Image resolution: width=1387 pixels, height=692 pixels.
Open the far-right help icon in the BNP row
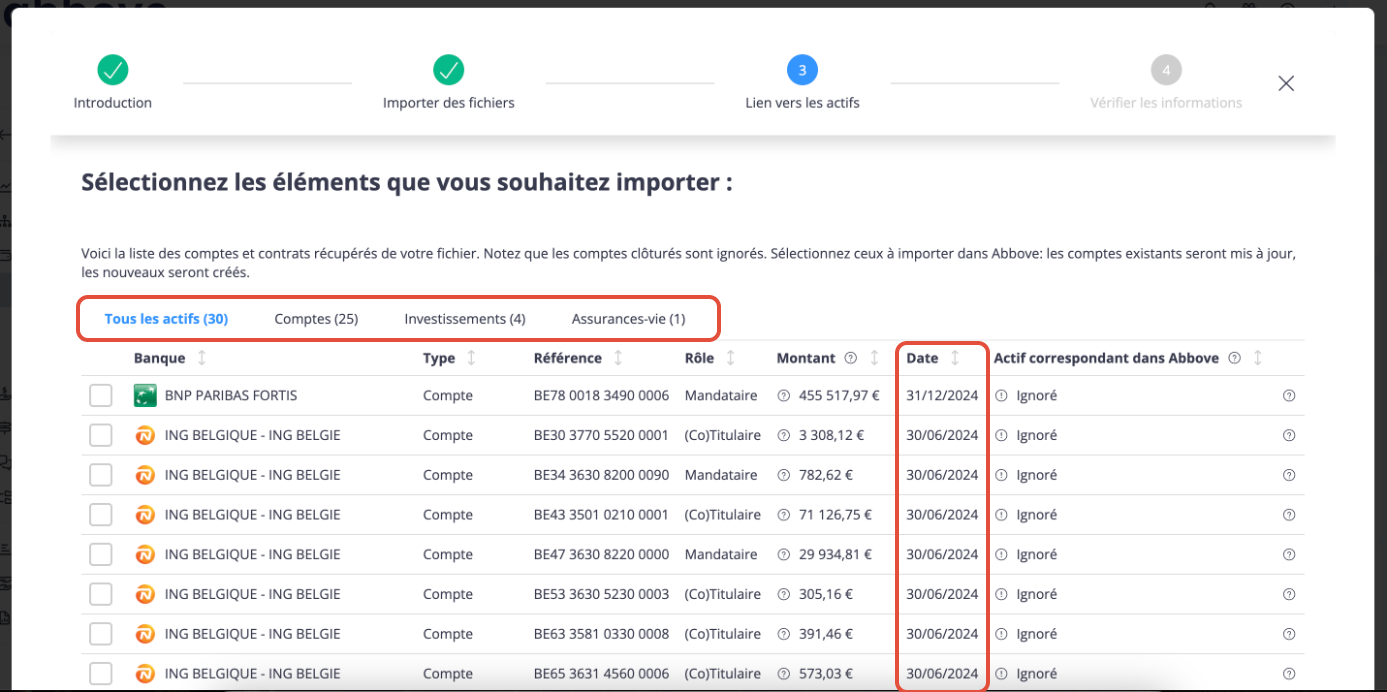click(1289, 396)
